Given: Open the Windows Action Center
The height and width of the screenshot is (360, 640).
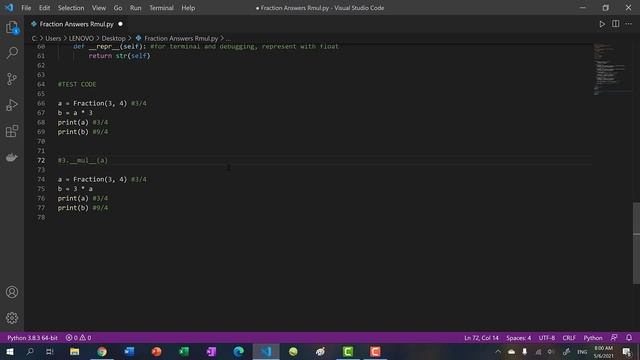Looking at the screenshot, I should click(x=627, y=351).
